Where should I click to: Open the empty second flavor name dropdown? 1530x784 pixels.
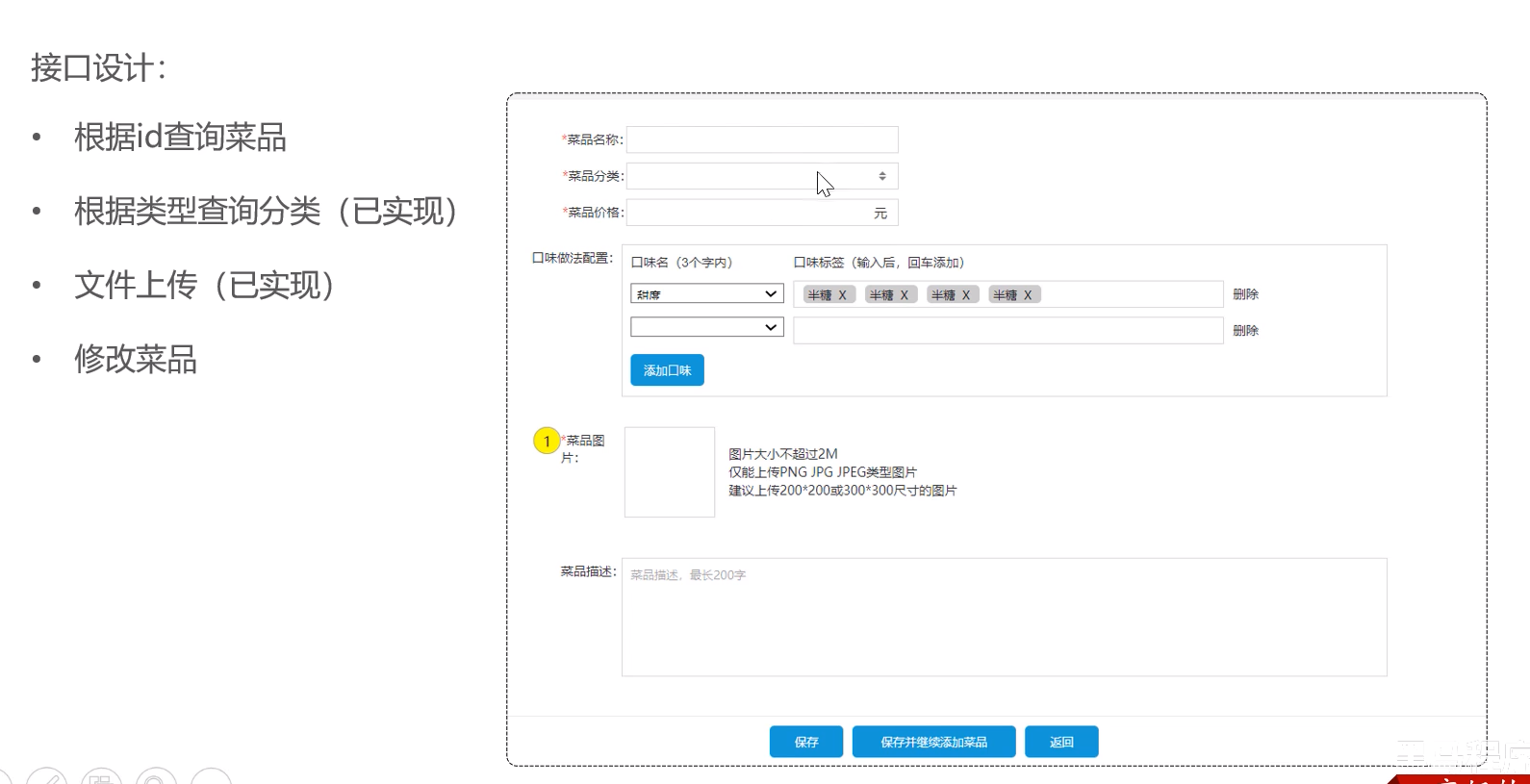coord(706,328)
